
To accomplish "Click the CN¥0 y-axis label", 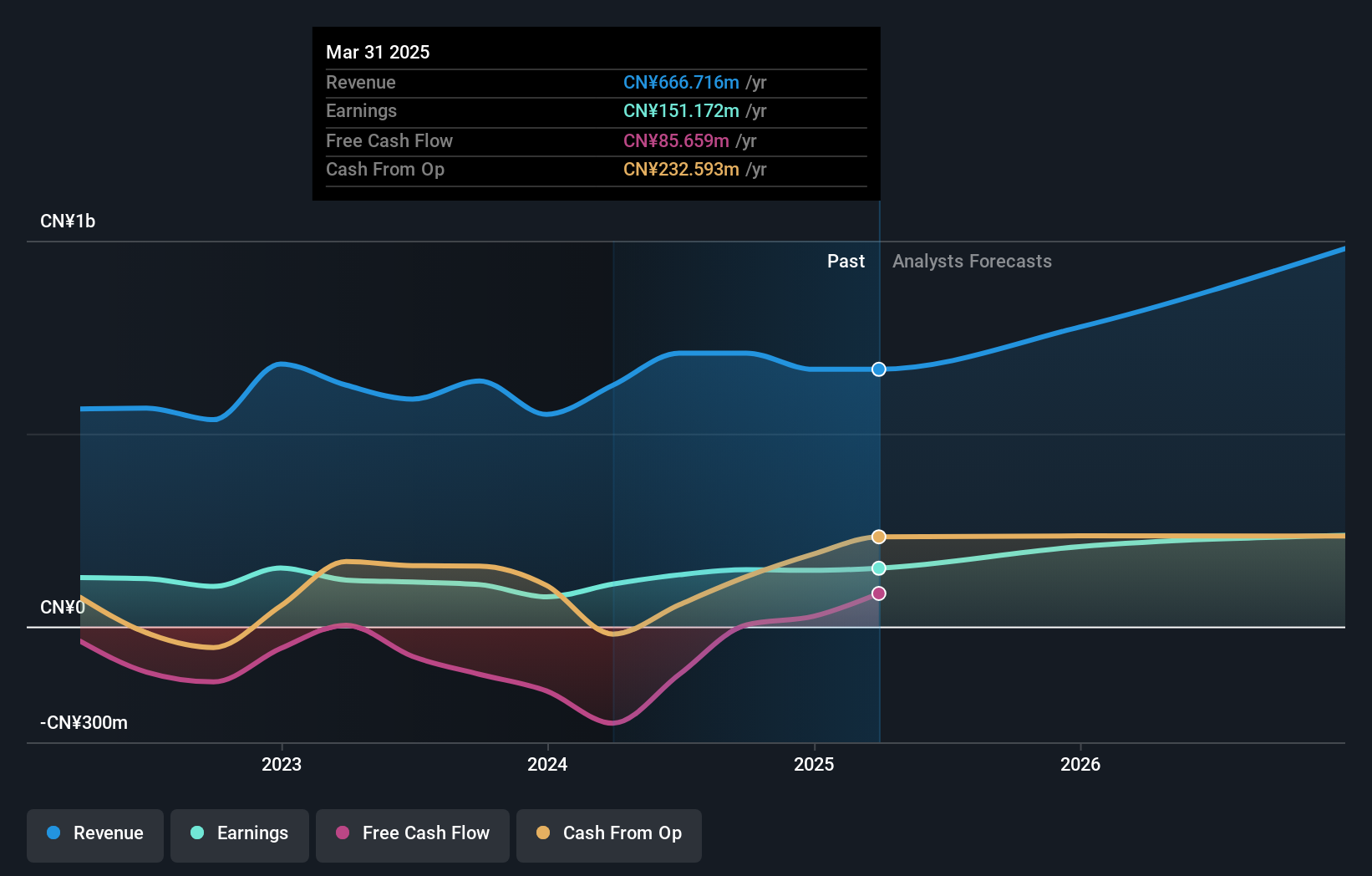I will (63, 608).
